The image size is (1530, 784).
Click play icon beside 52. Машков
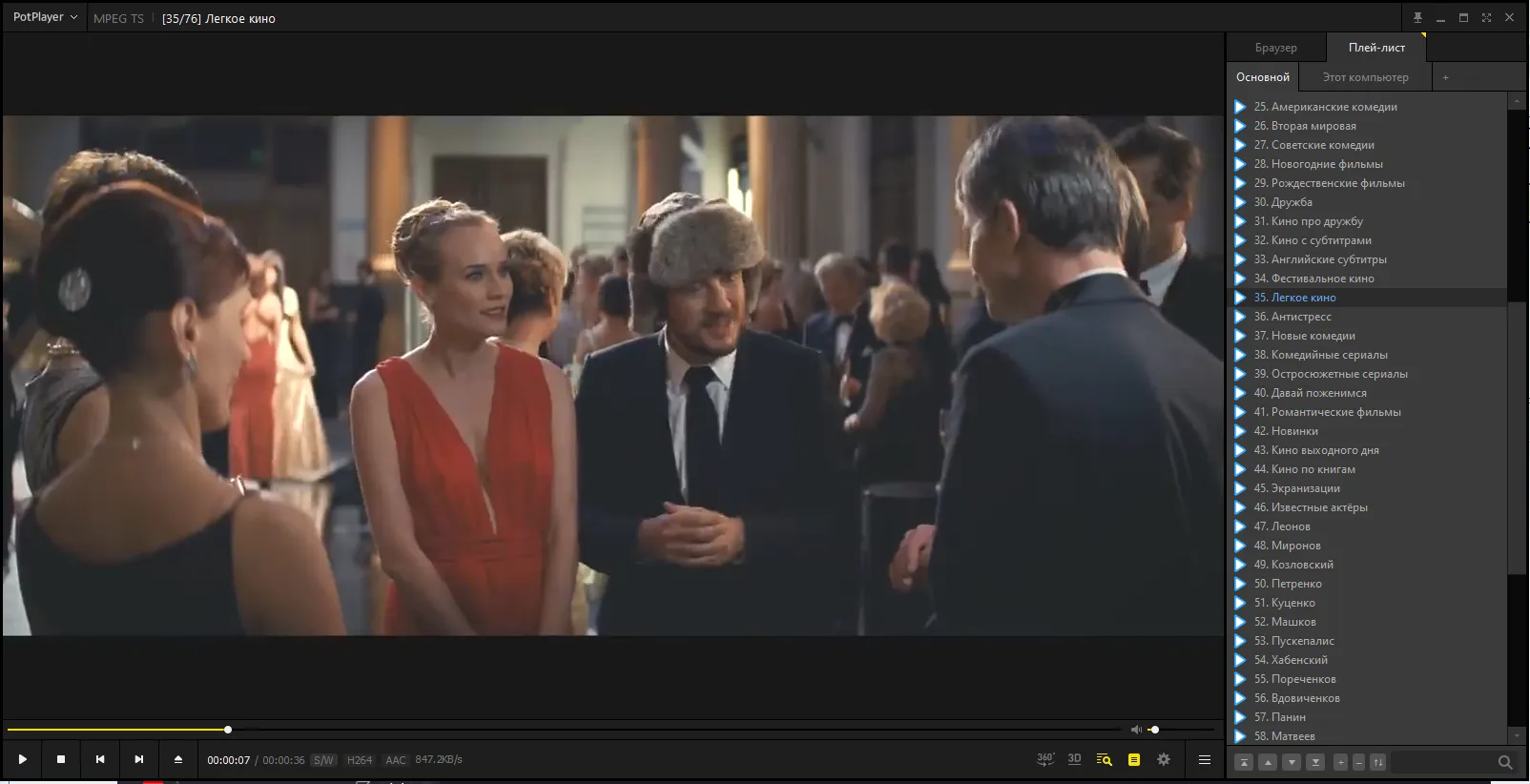pyautogui.click(x=1240, y=622)
